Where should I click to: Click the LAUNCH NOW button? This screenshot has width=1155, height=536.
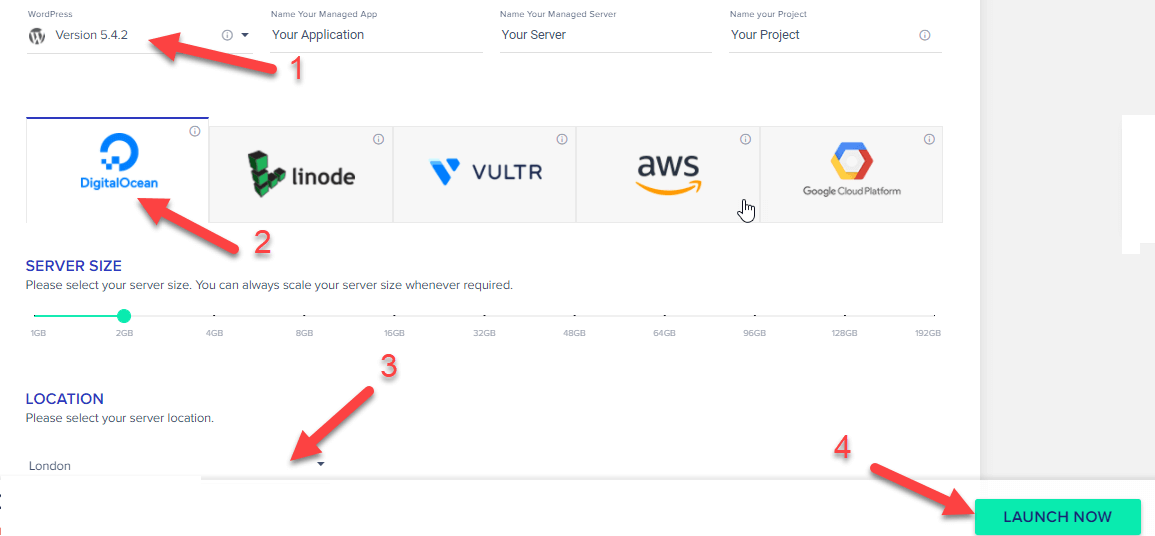1057,517
